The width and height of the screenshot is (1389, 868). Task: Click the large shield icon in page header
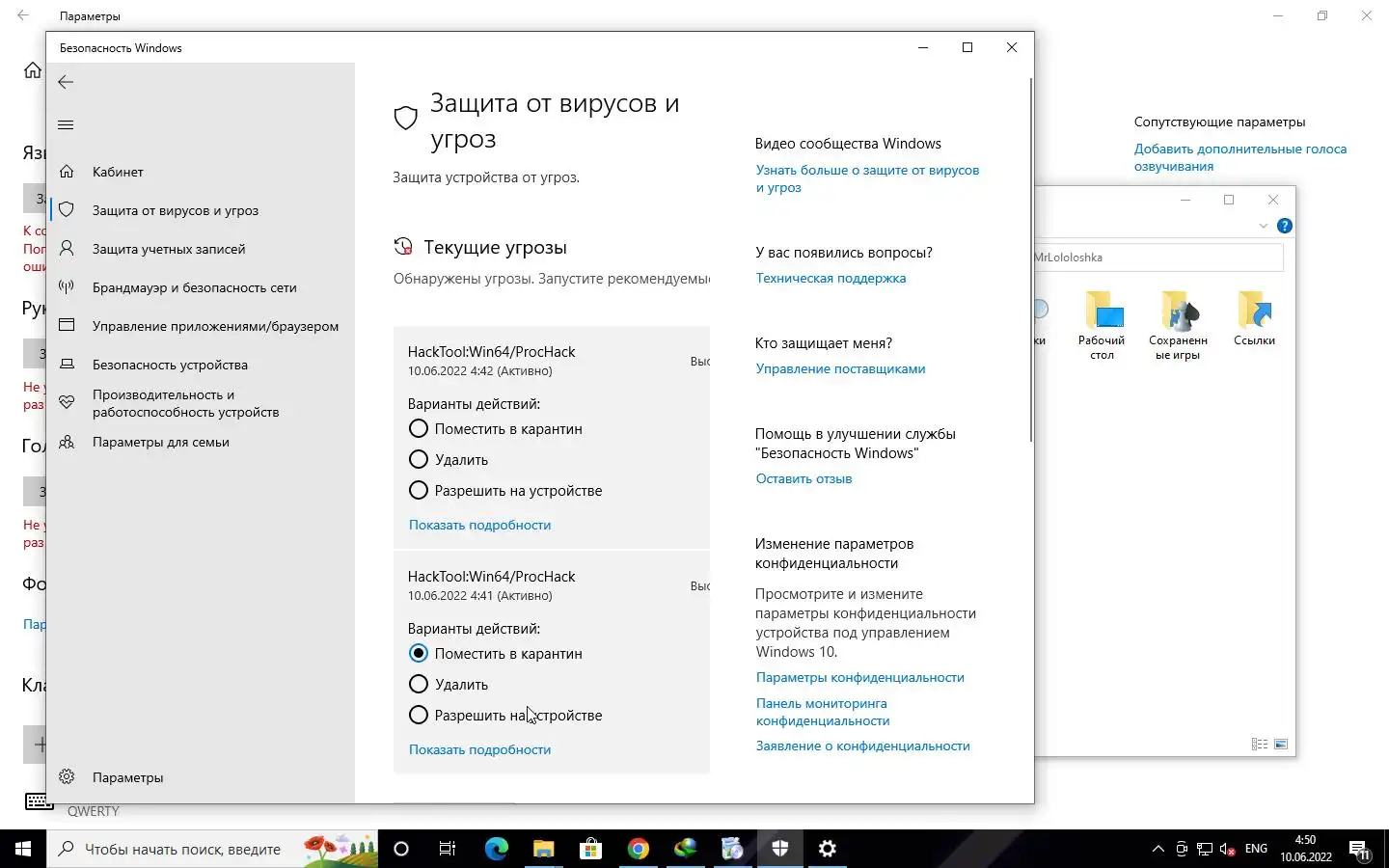point(406,118)
